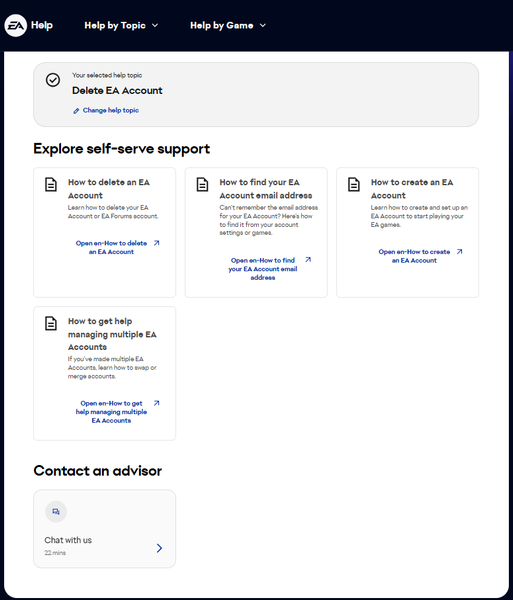Expand the Help by Topic dropdown

coord(121,25)
